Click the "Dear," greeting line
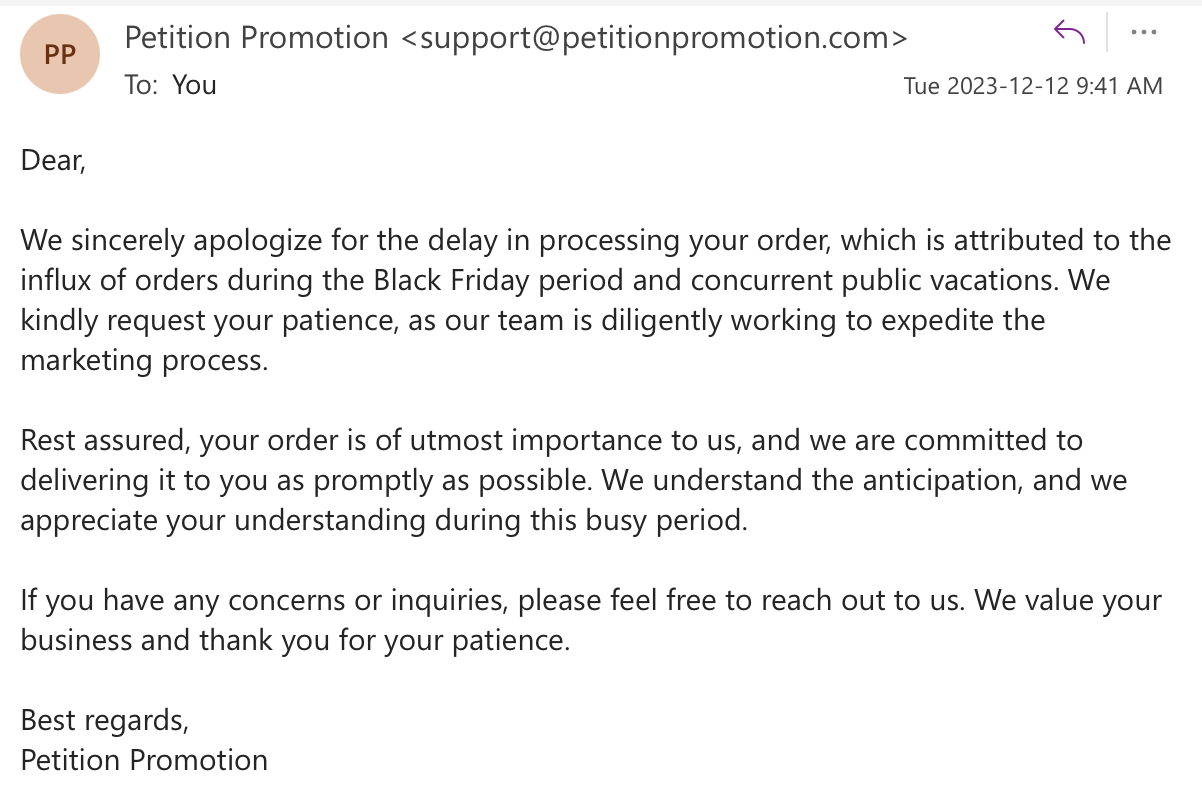The height and width of the screenshot is (786, 1202). [54, 160]
